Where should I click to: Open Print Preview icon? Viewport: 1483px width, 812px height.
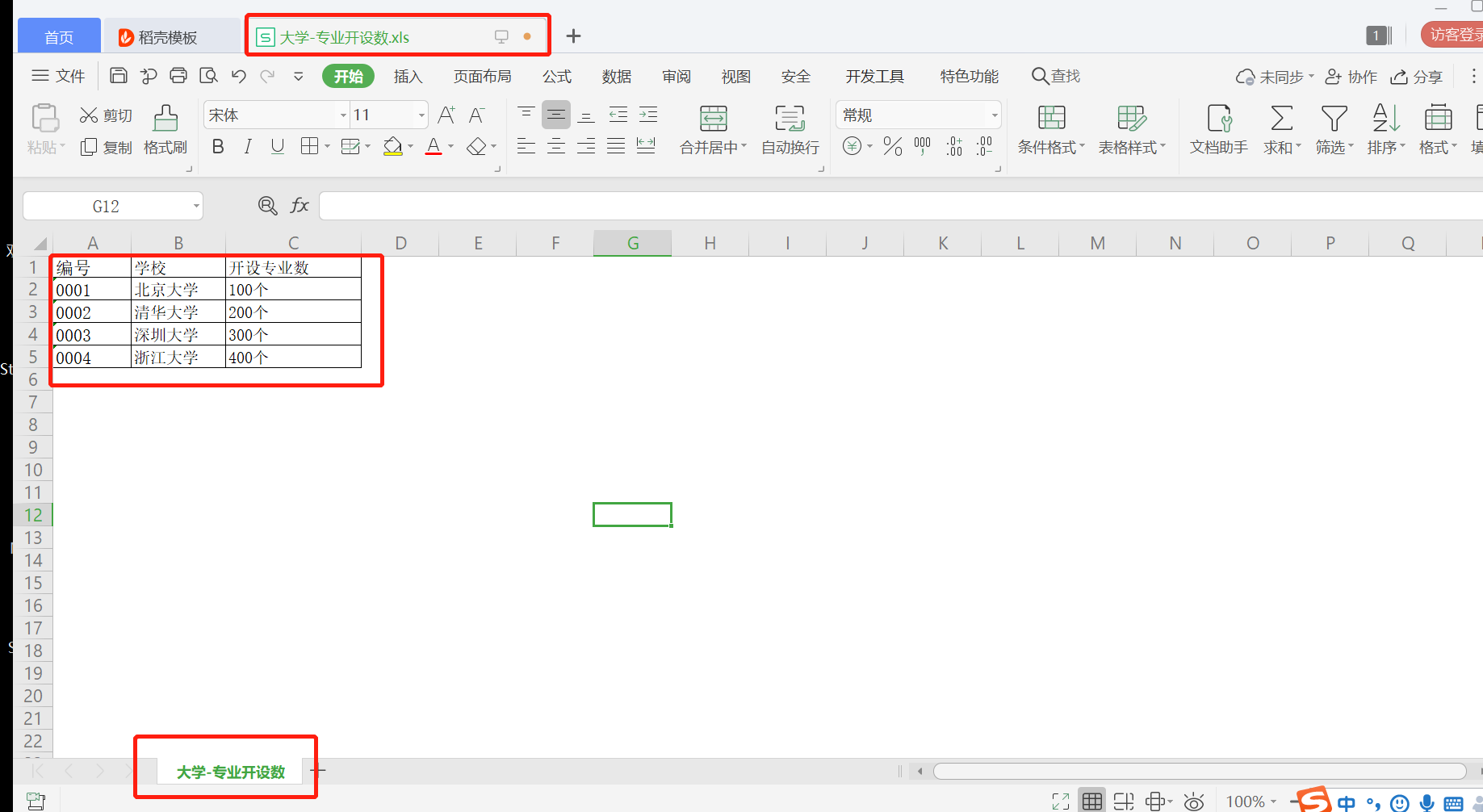208,76
